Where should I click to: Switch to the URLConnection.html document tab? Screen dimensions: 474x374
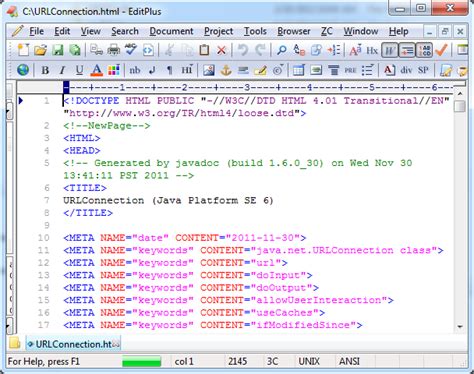coord(73,344)
